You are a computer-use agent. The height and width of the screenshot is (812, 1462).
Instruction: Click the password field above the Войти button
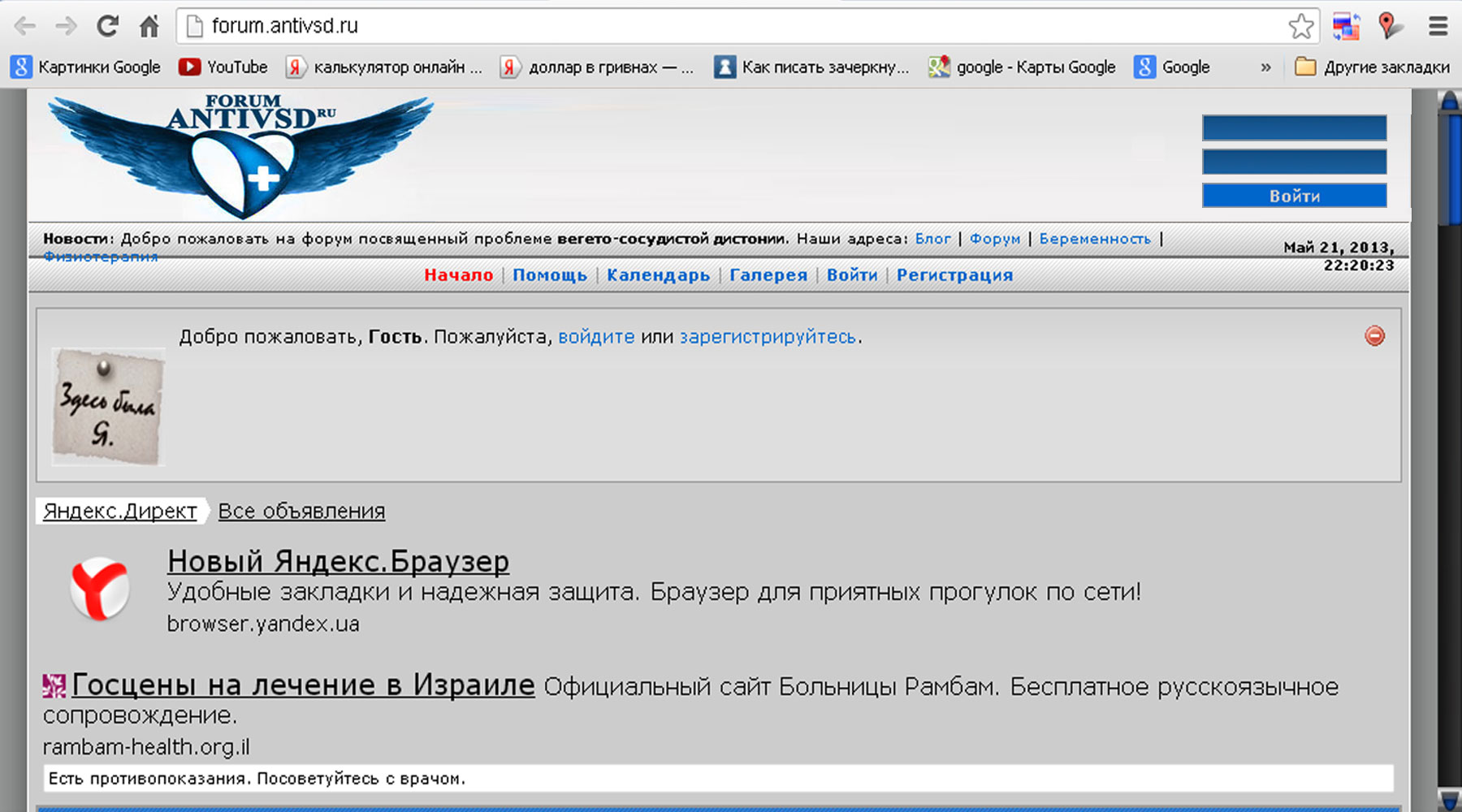coord(1294,162)
